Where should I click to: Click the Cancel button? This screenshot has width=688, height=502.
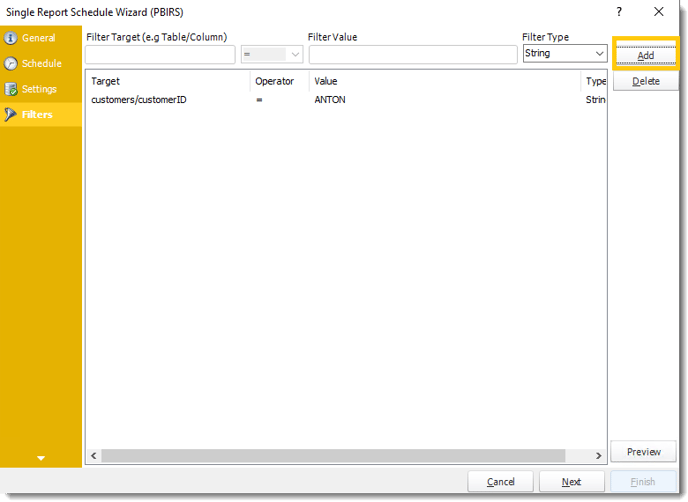click(x=501, y=482)
